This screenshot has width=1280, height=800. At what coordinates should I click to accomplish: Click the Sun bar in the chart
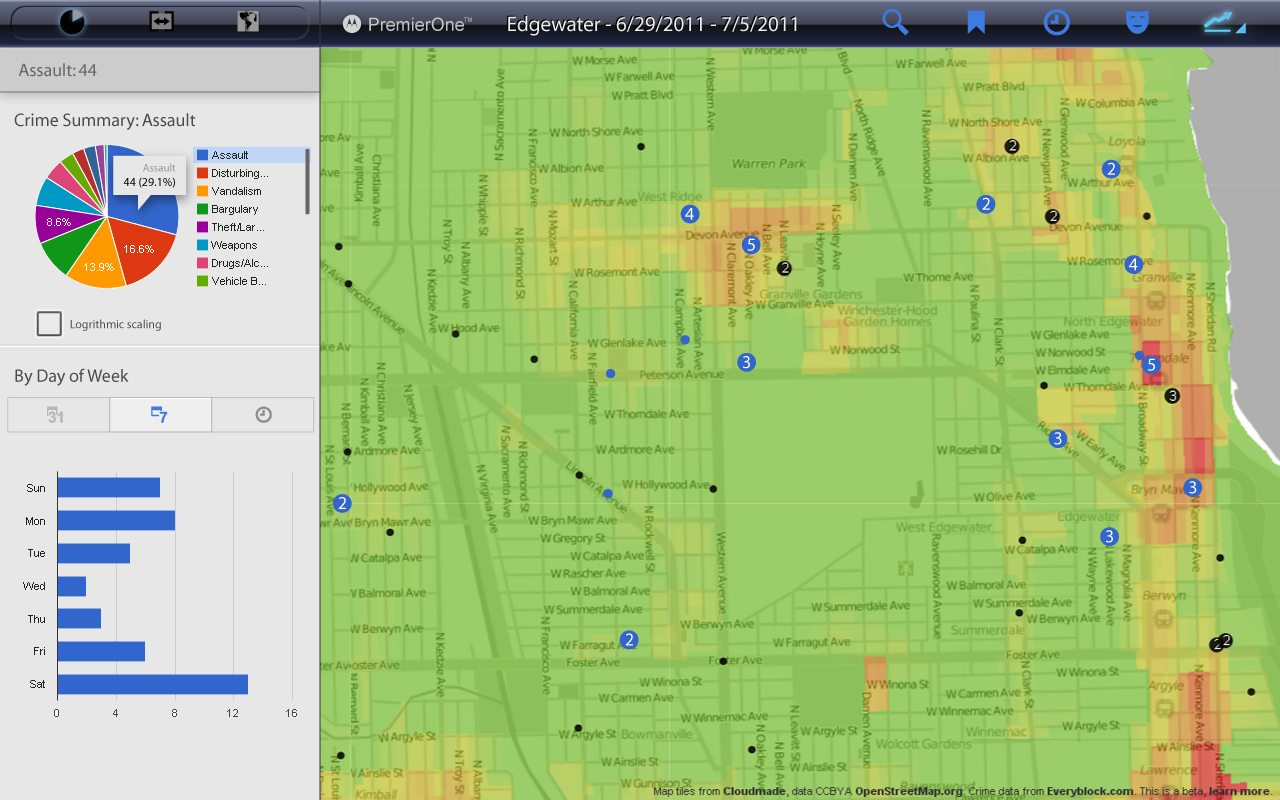(x=108, y=488)
